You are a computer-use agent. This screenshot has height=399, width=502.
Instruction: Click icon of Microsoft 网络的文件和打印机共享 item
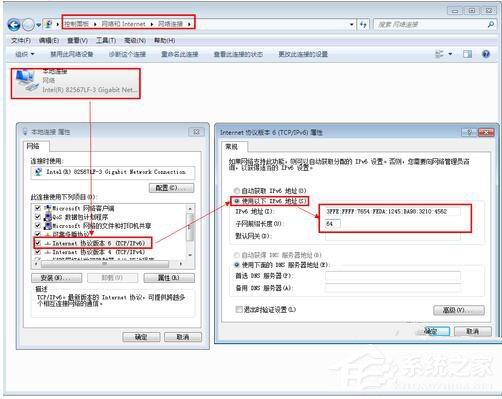click(48, 226)
